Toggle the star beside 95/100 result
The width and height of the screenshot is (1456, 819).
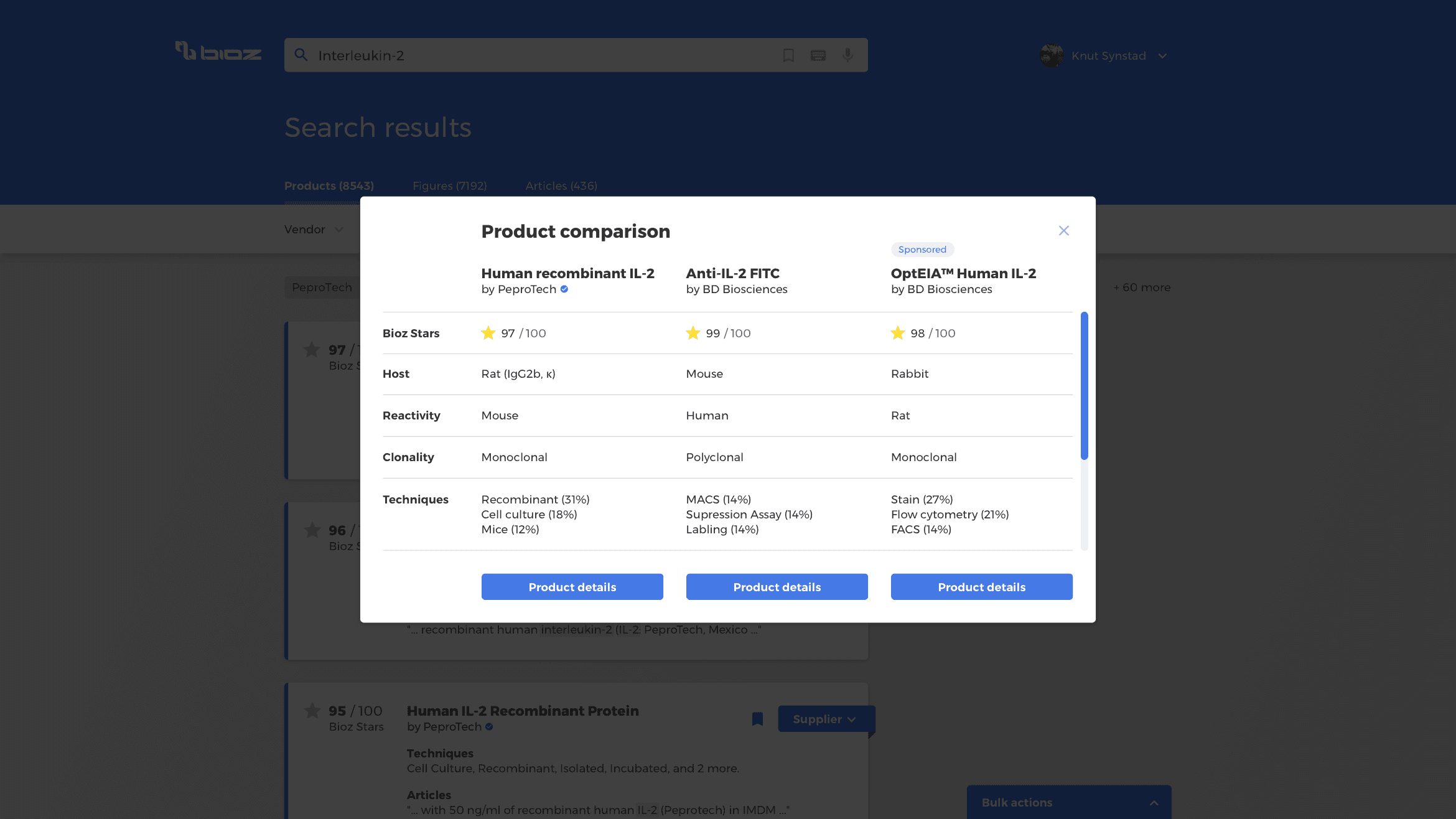pos(312,711)
